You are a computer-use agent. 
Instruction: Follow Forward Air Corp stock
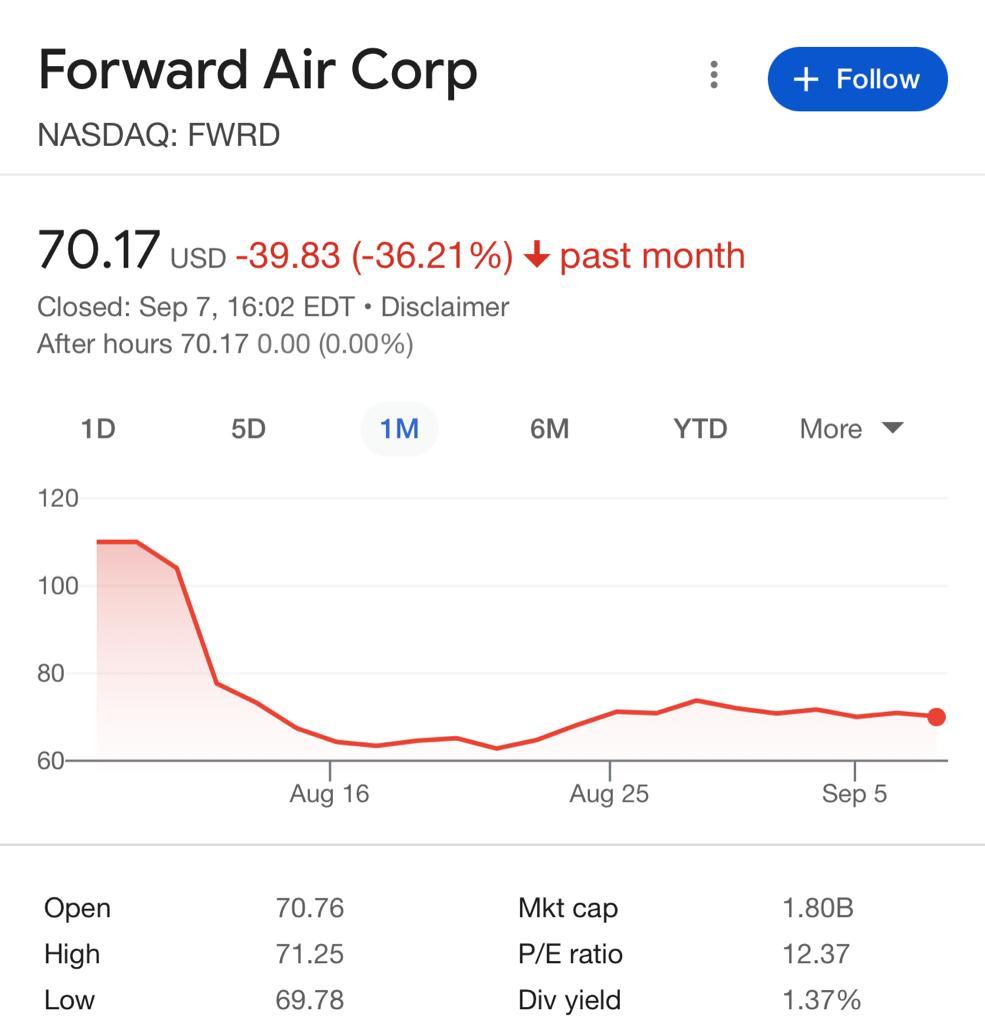coord(857,79)
